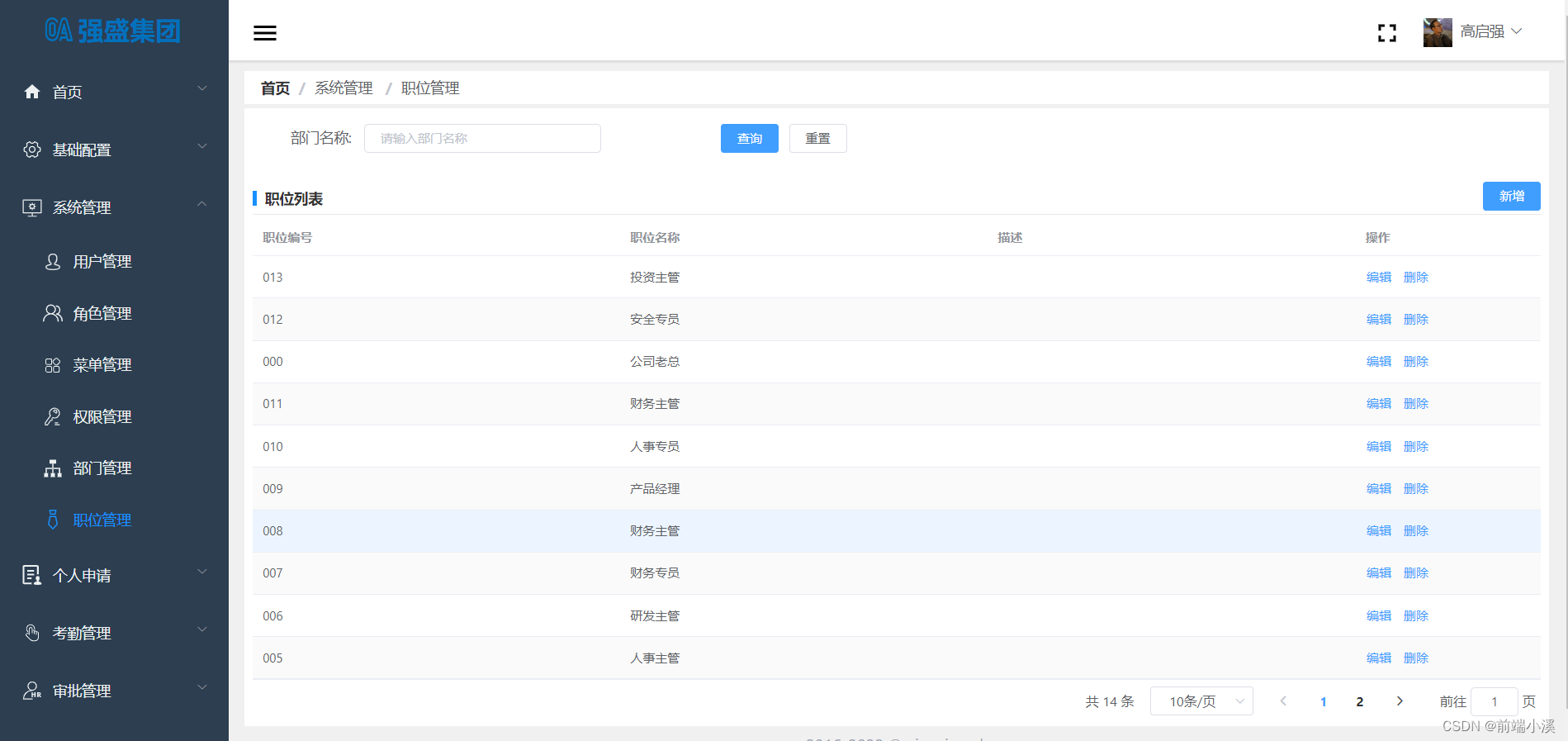Screen dimensions: 1568x741
Task: Click the user avatar photo
Action: click(x=1438, y=32)
